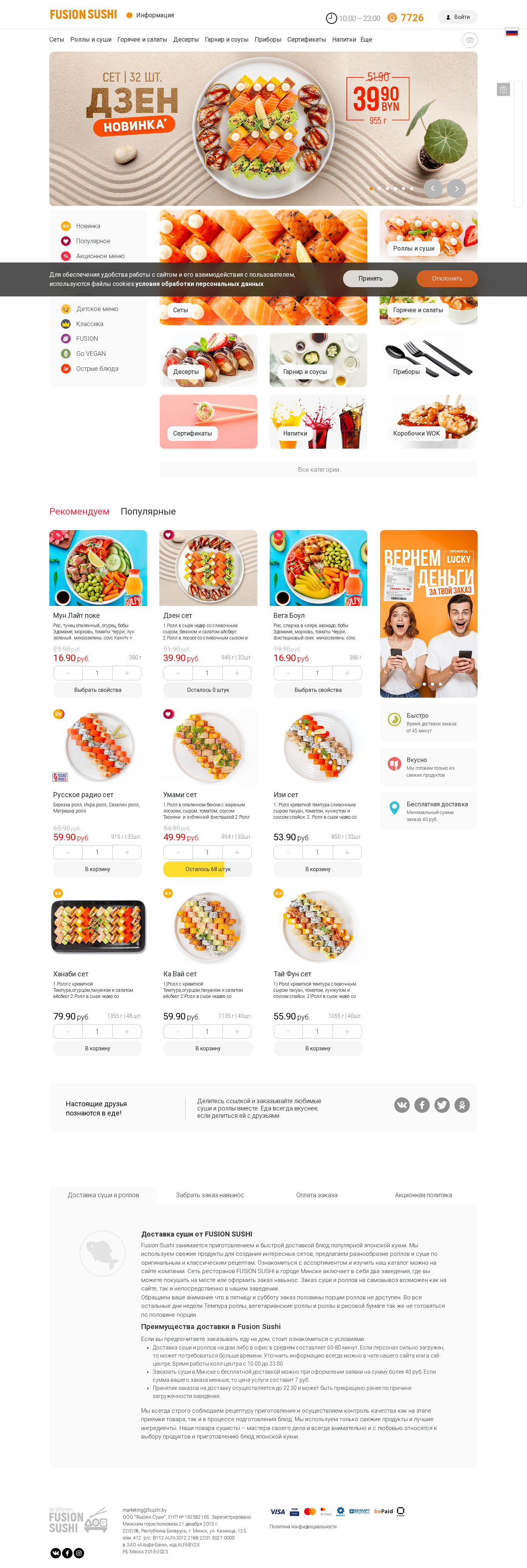Expand Все категории bar
This screenshot has width=527, height=1568.
tap(318, 469)
